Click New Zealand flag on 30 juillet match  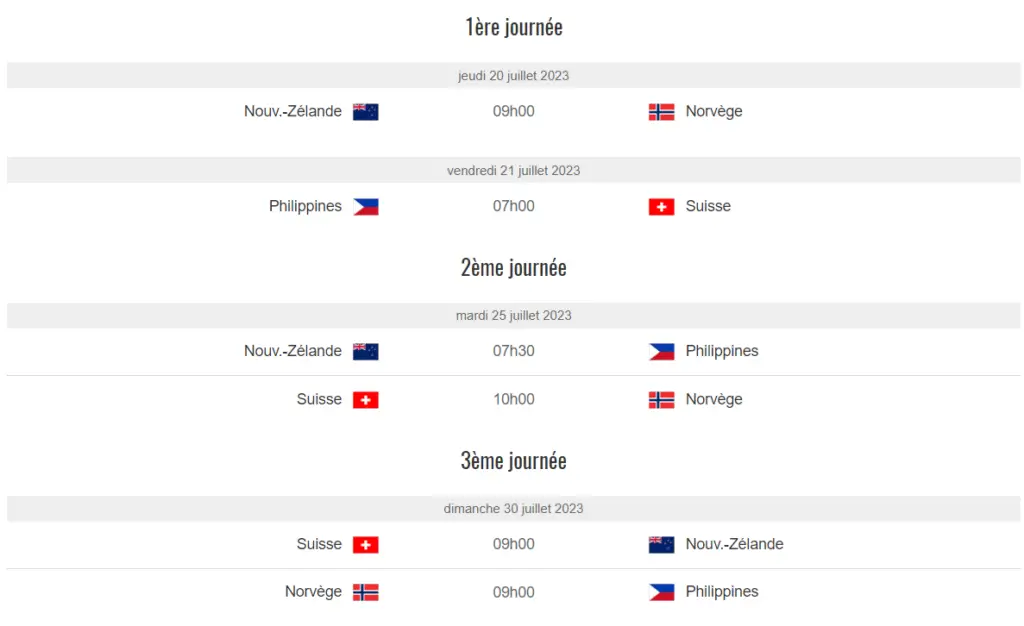click(661, 544)
